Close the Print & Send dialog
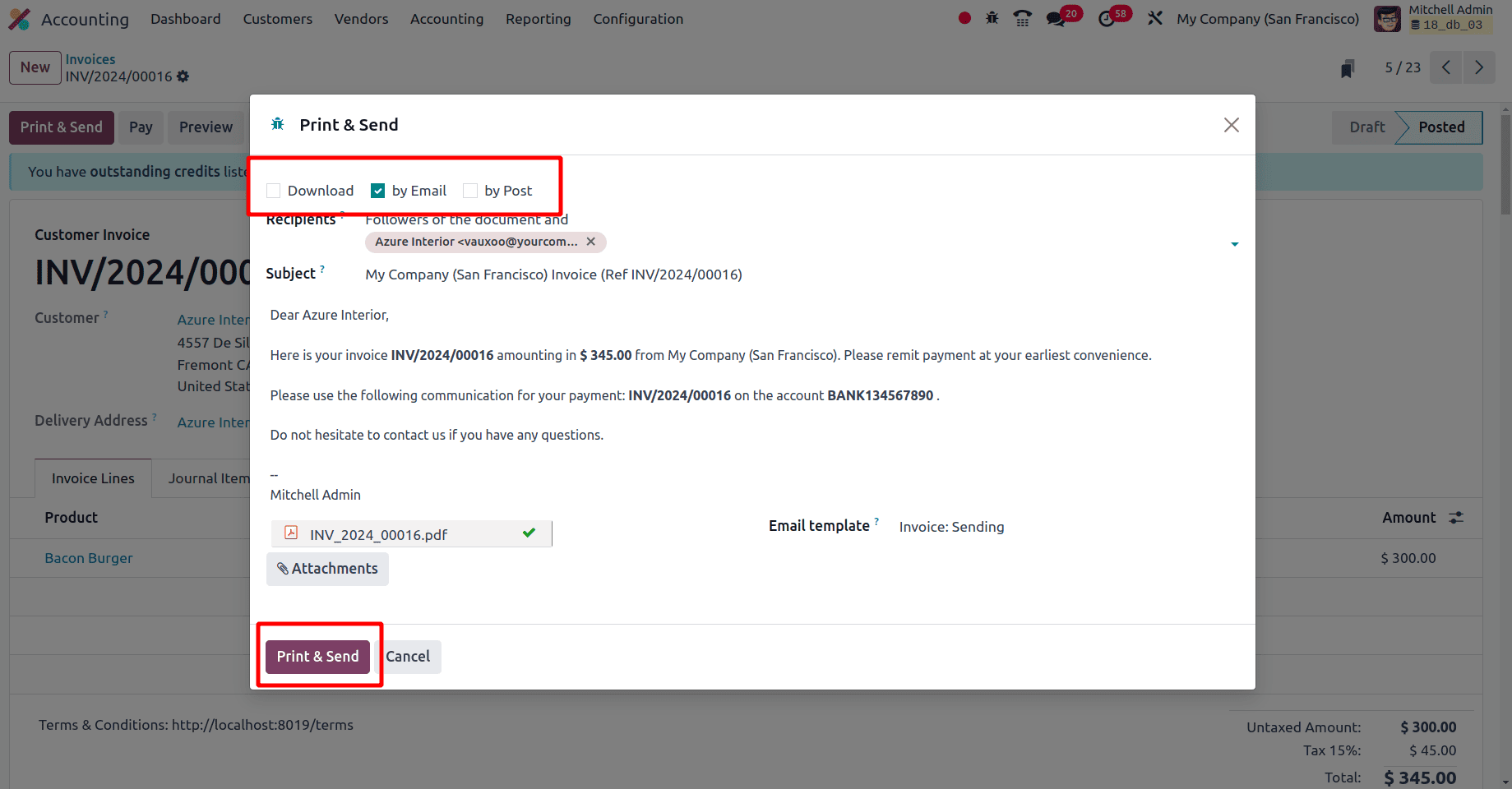The height and width of the screenshot is (789, 1512). 1231,125
